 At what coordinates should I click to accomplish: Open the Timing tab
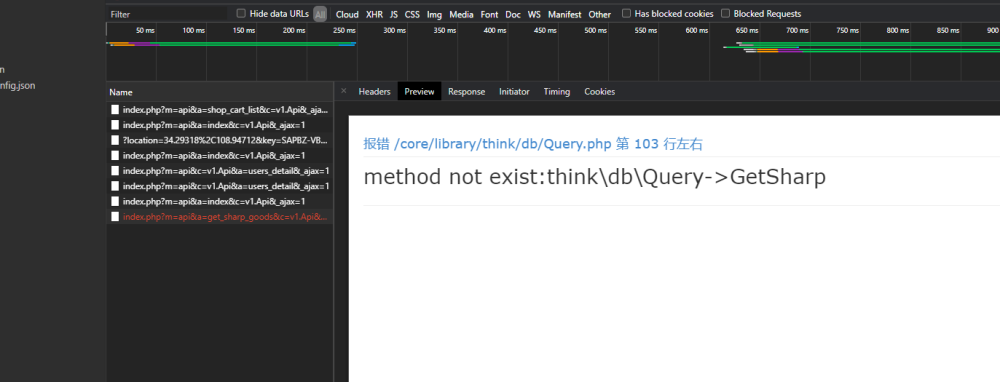[557, 92]
